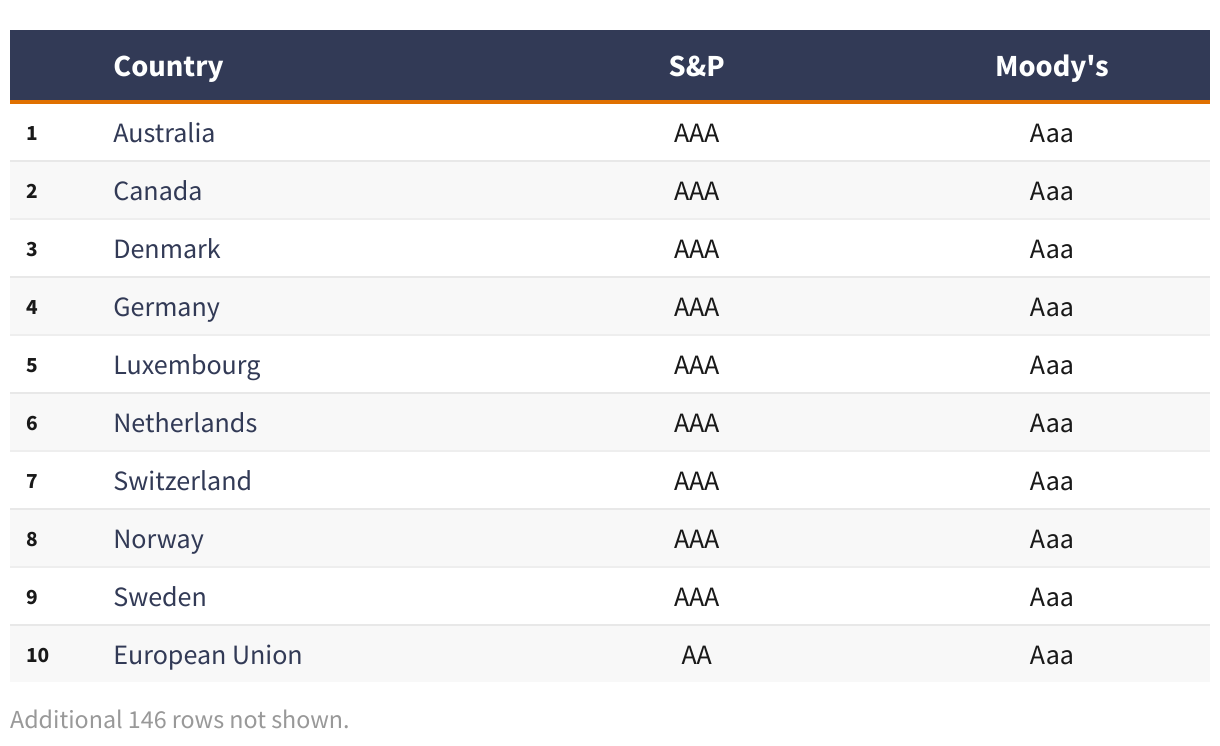This screenshot has width=1220, height=746.
Task: Select Australia's AAA S&P rating cell
Action: pos(696,133)
